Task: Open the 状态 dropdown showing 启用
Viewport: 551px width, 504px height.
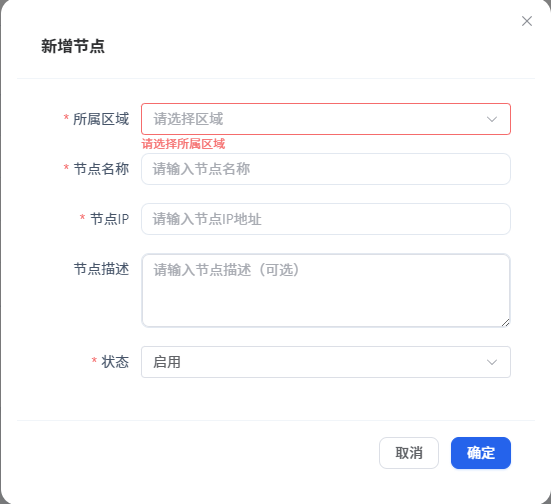Action: click(326, 362)
